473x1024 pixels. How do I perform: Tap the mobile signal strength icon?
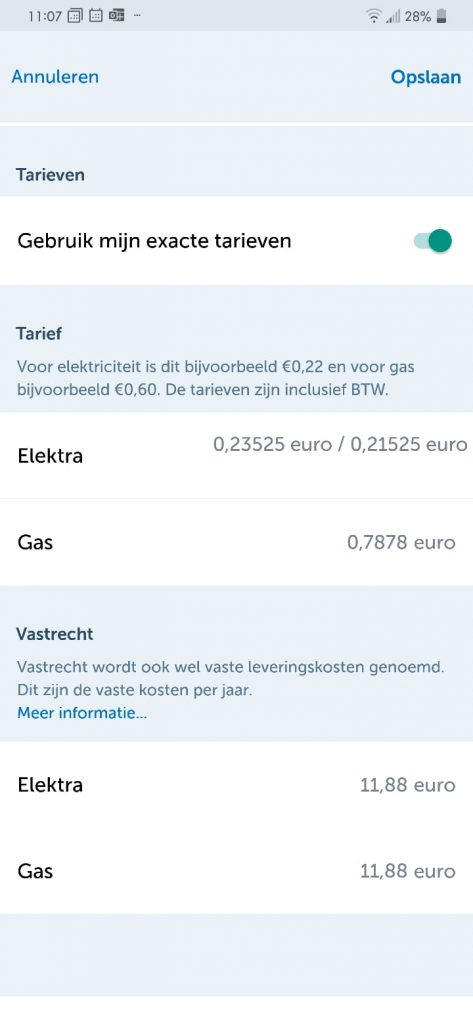click(393, 17)
